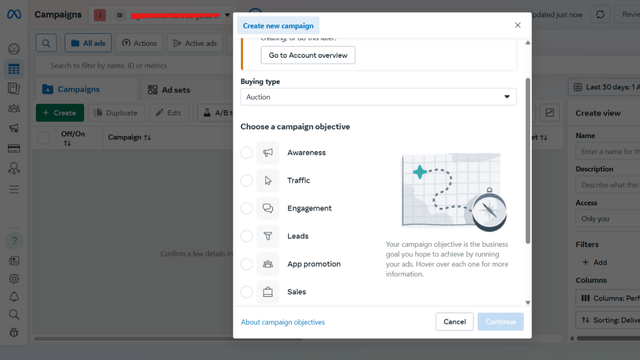Viewport: 640px width, 360px height.
Task: Select the Awareness objective radio button
Action: tap(247, 153)
